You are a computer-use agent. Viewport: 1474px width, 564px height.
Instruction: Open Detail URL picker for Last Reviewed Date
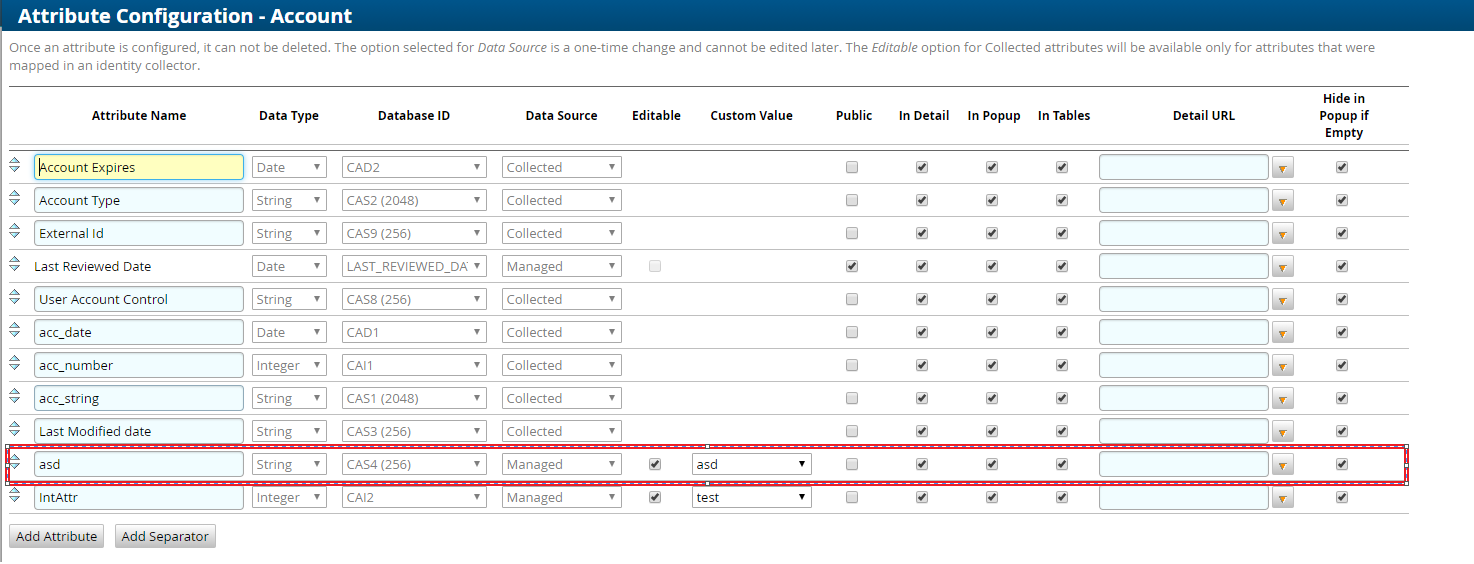point(1282,267)
